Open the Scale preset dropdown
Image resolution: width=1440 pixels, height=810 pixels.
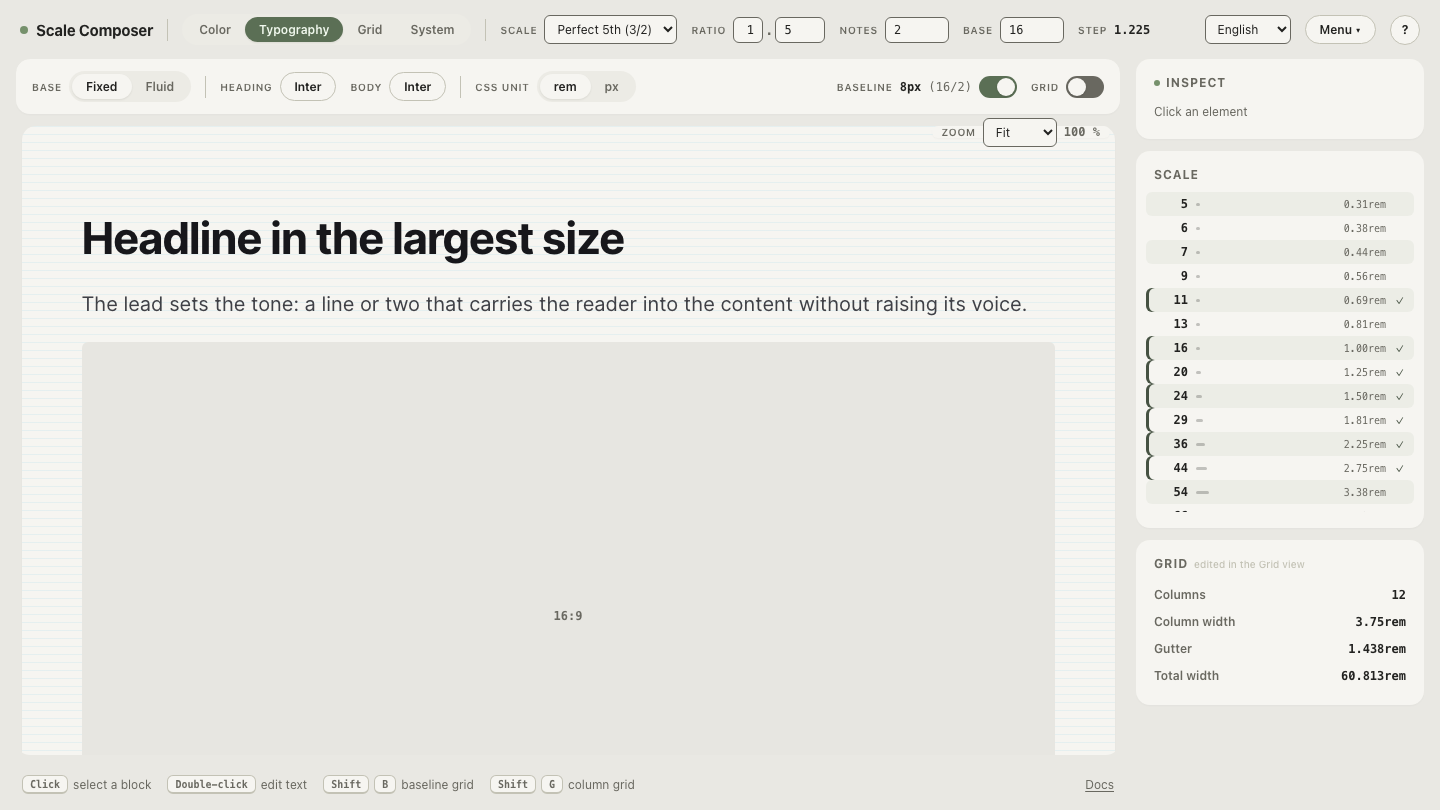[x=610, y=30]
